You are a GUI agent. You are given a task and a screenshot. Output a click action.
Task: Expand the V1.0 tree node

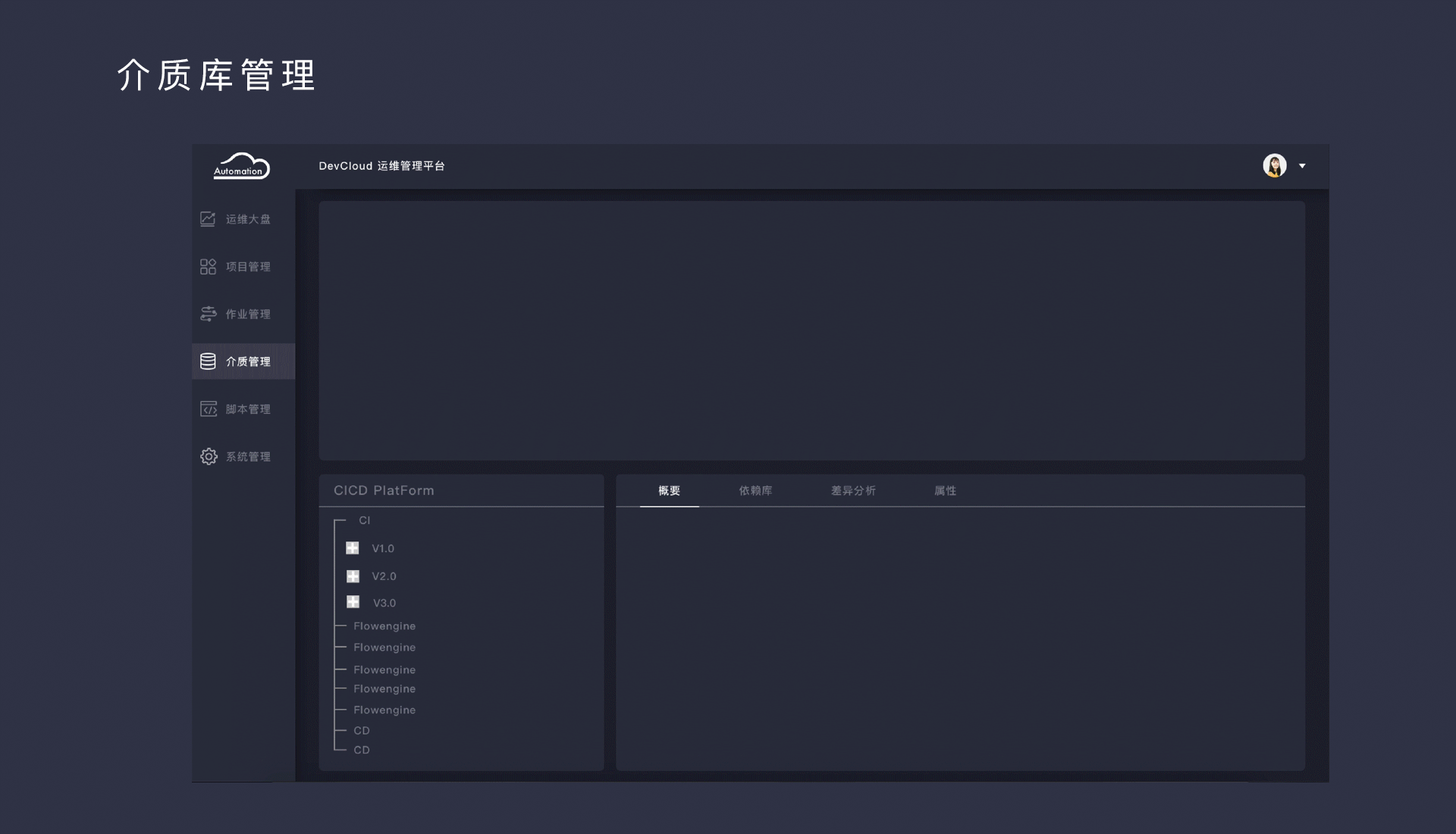tap(353, 548)
